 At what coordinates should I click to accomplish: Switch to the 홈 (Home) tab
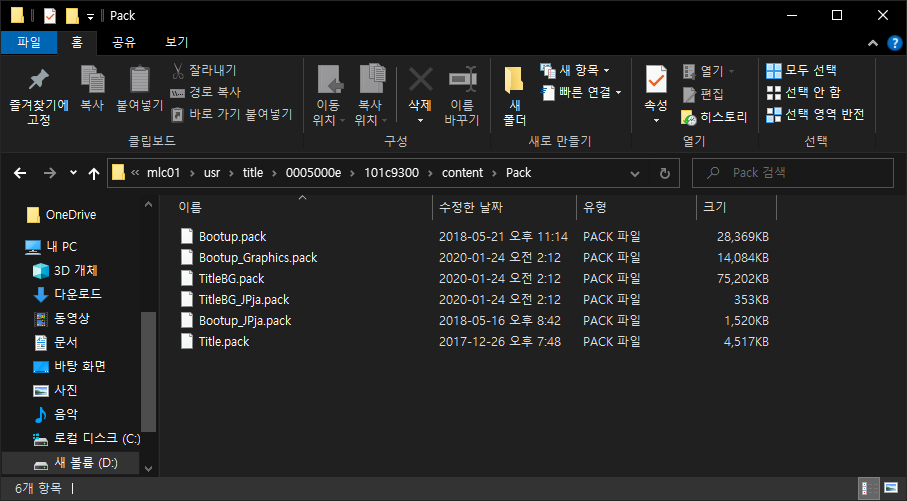[77, 42]
